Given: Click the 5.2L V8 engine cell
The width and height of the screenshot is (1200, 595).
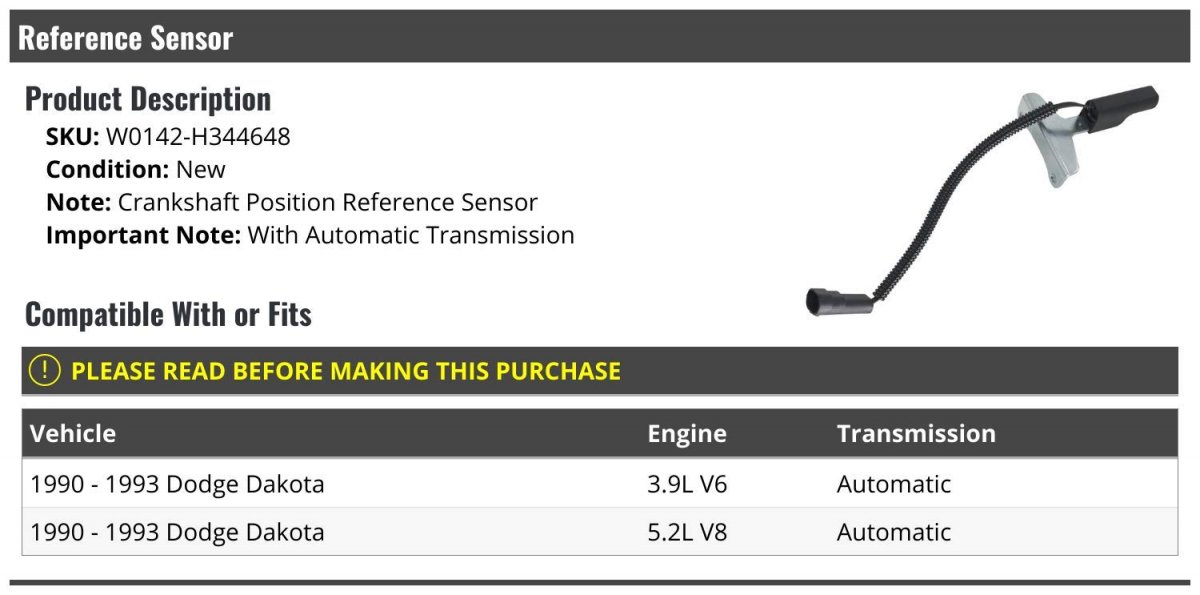Looking at the screenshot, I should pyautogui.click(x=687, y=532).
